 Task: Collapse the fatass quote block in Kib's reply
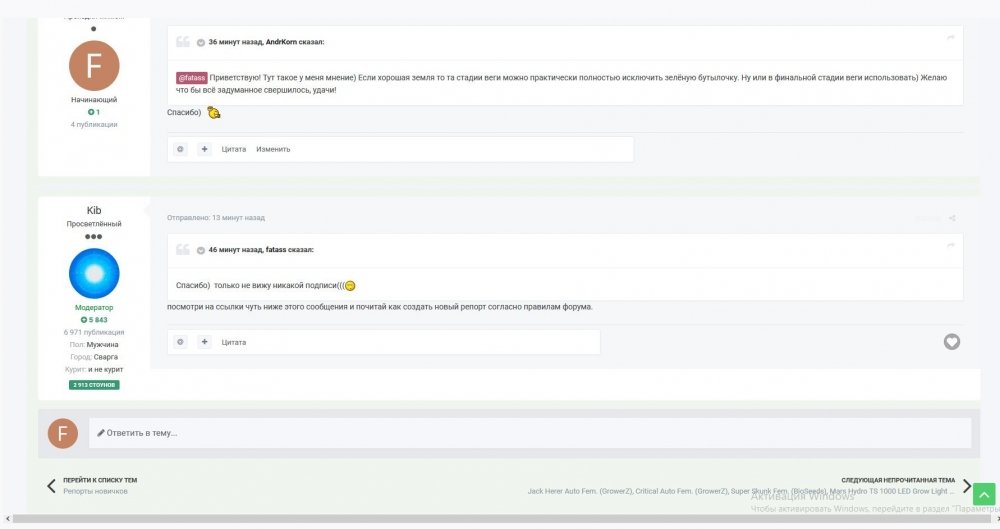tap(201, 251)
